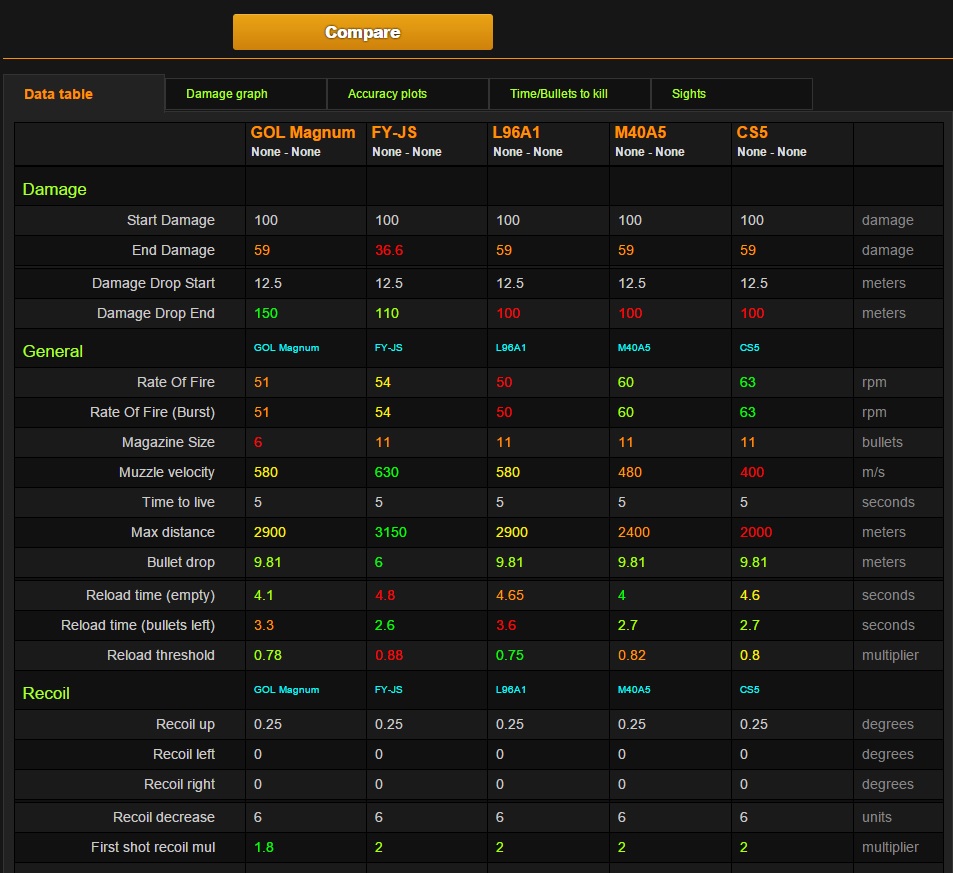Select the Recoil section heading
This screenshot has height=873, width=953.
[46, 693]
